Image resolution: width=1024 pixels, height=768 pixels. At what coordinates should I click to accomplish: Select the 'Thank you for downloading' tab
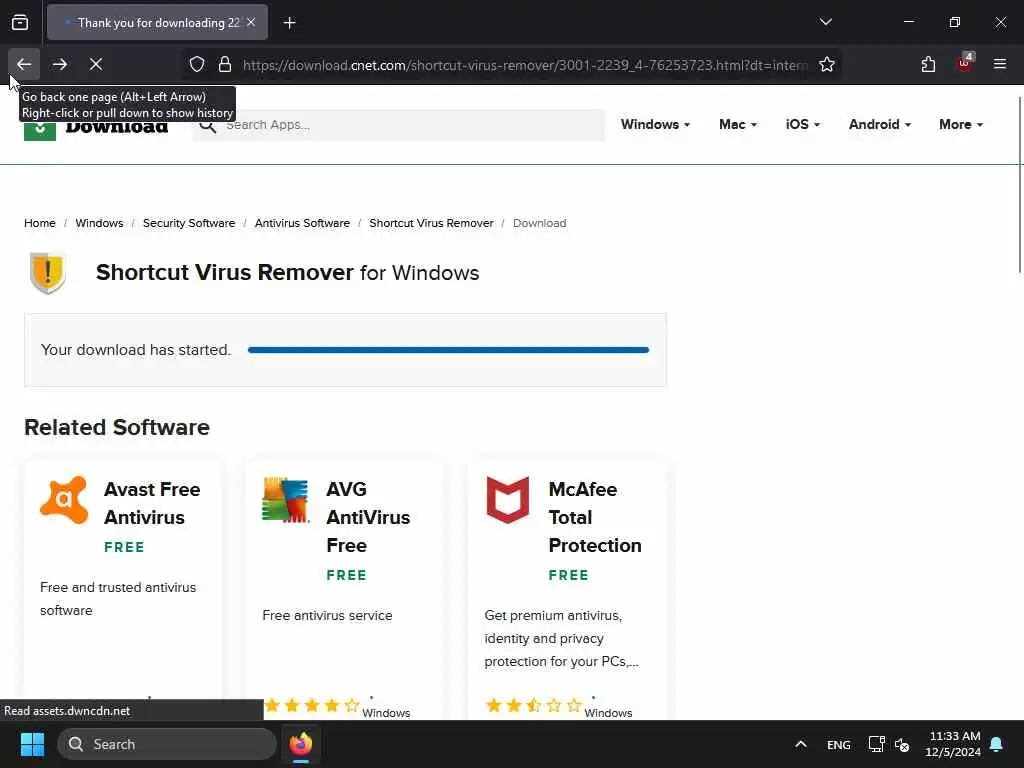(x=157, y=22)
